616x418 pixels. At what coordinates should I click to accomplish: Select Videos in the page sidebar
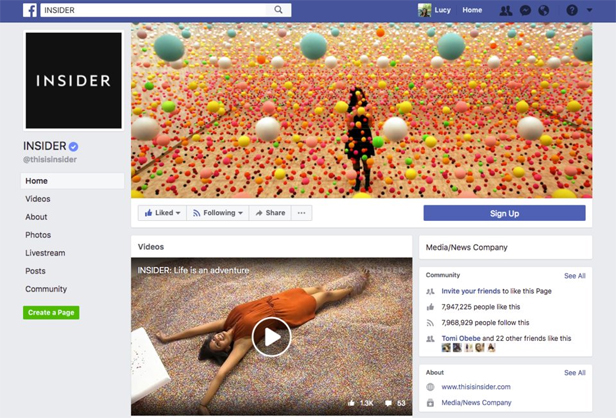click(x=38, y=199)
